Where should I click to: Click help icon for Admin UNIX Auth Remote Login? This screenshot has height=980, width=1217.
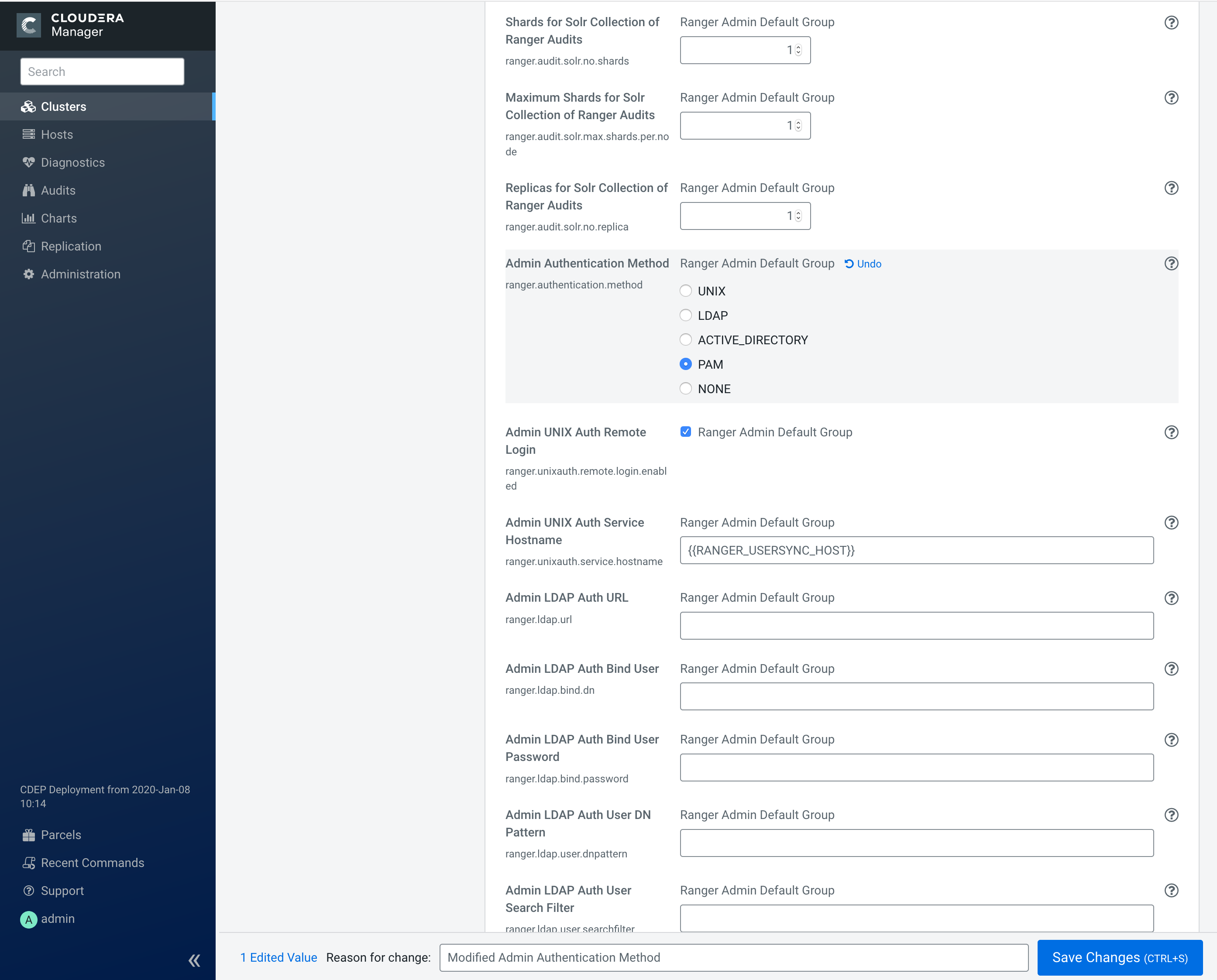tap(1171, 432)
